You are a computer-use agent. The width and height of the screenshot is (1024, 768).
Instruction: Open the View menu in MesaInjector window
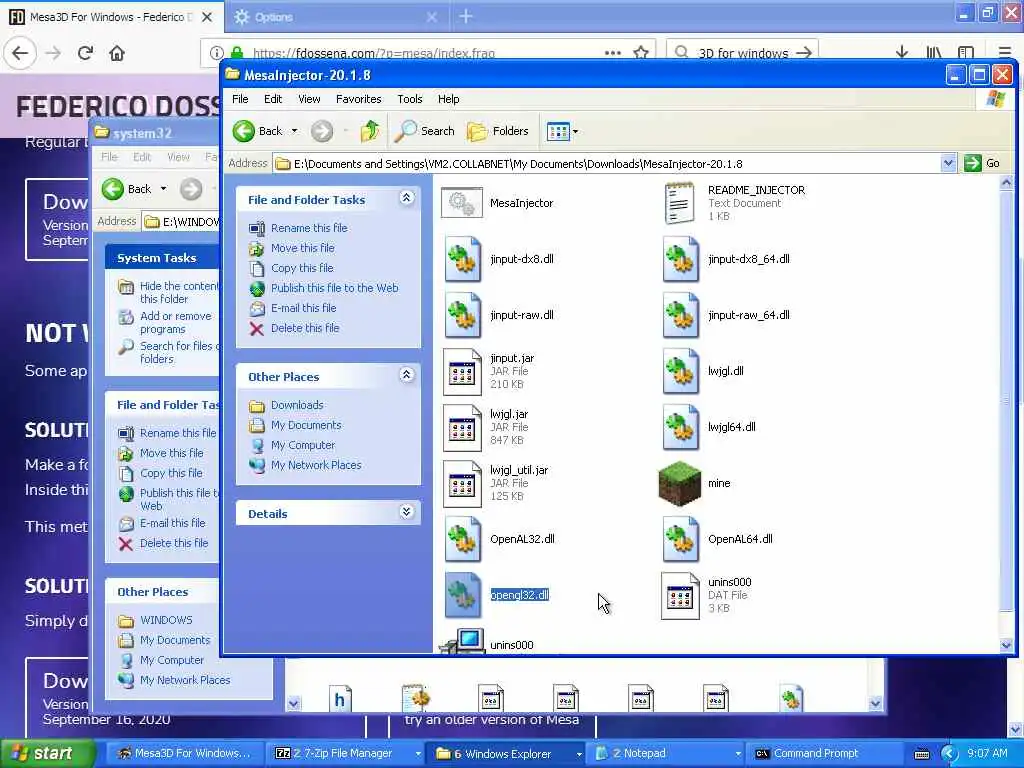tap(309, 99)
